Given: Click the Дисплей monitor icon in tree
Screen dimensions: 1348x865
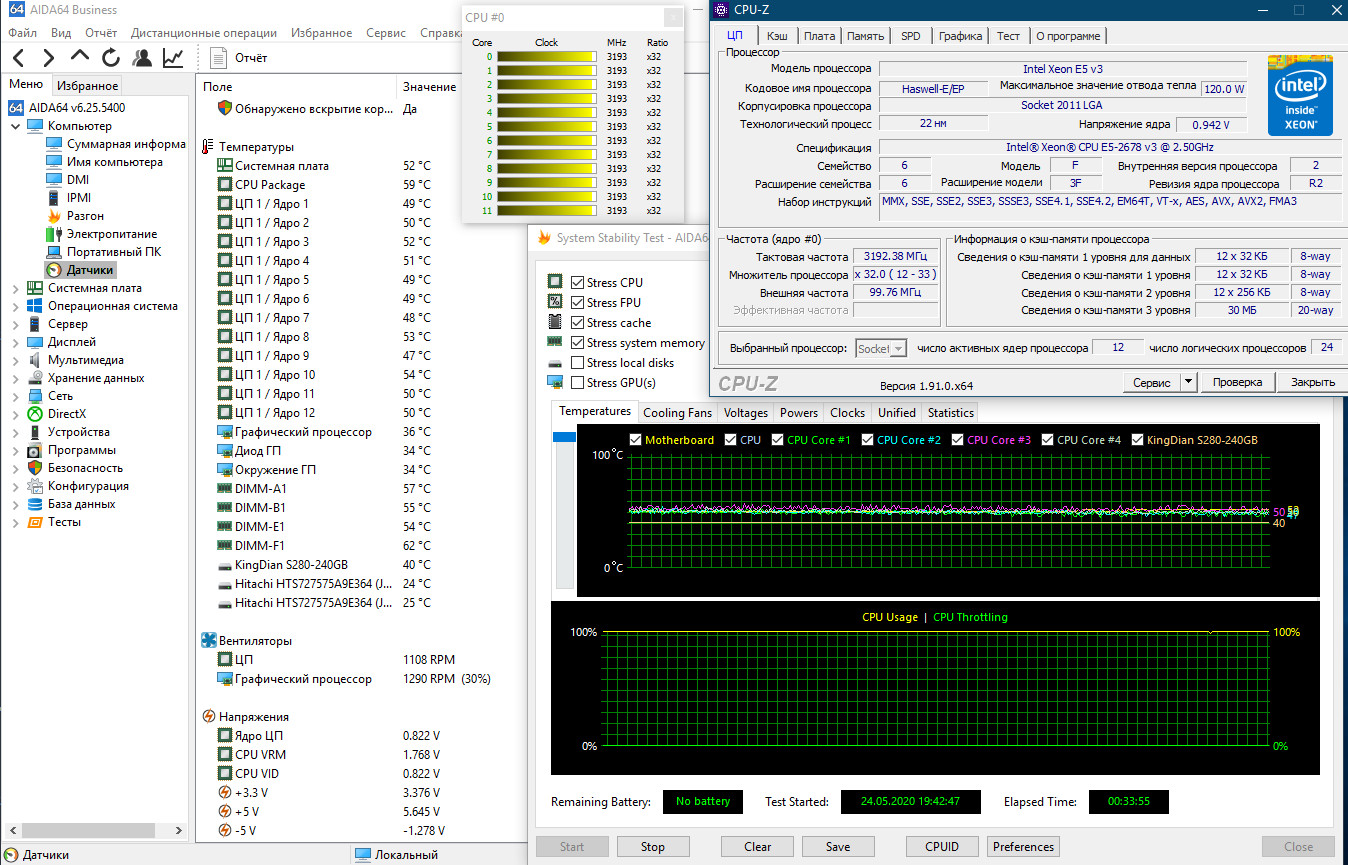Looking at the screenshot, I should click(x=35, y=342).
